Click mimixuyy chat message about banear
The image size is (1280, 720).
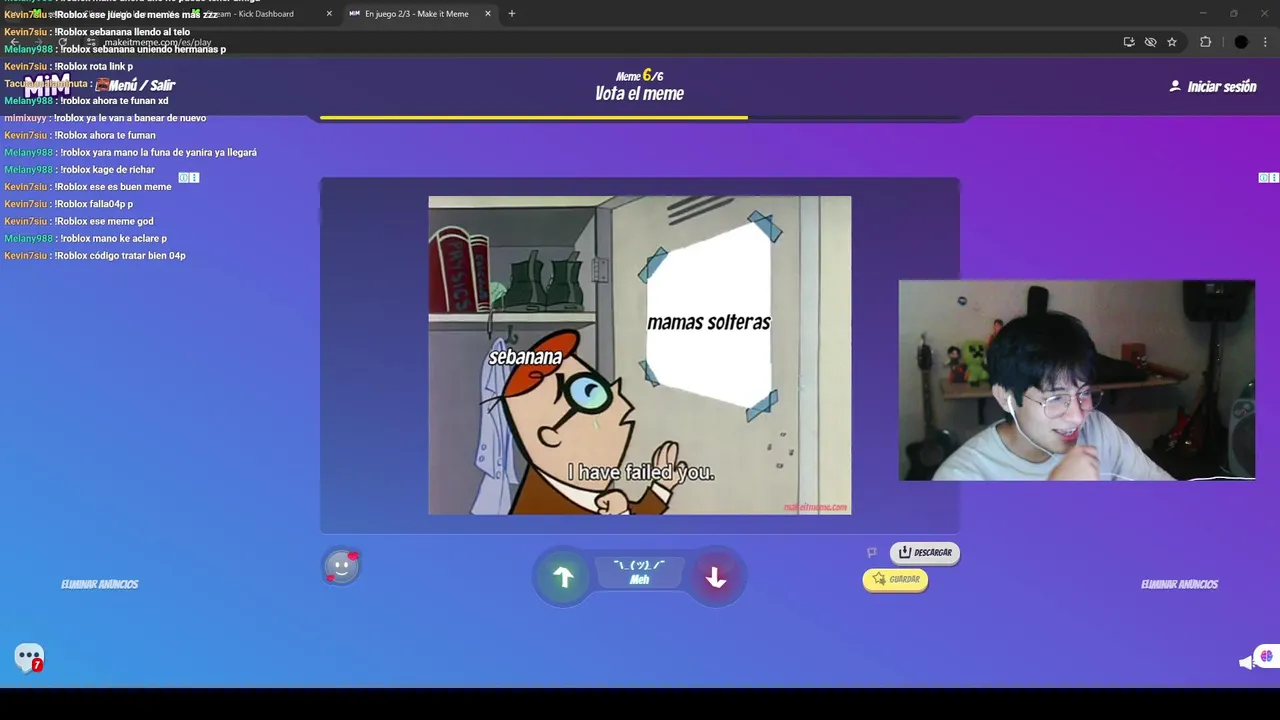(x=105, y=118)
